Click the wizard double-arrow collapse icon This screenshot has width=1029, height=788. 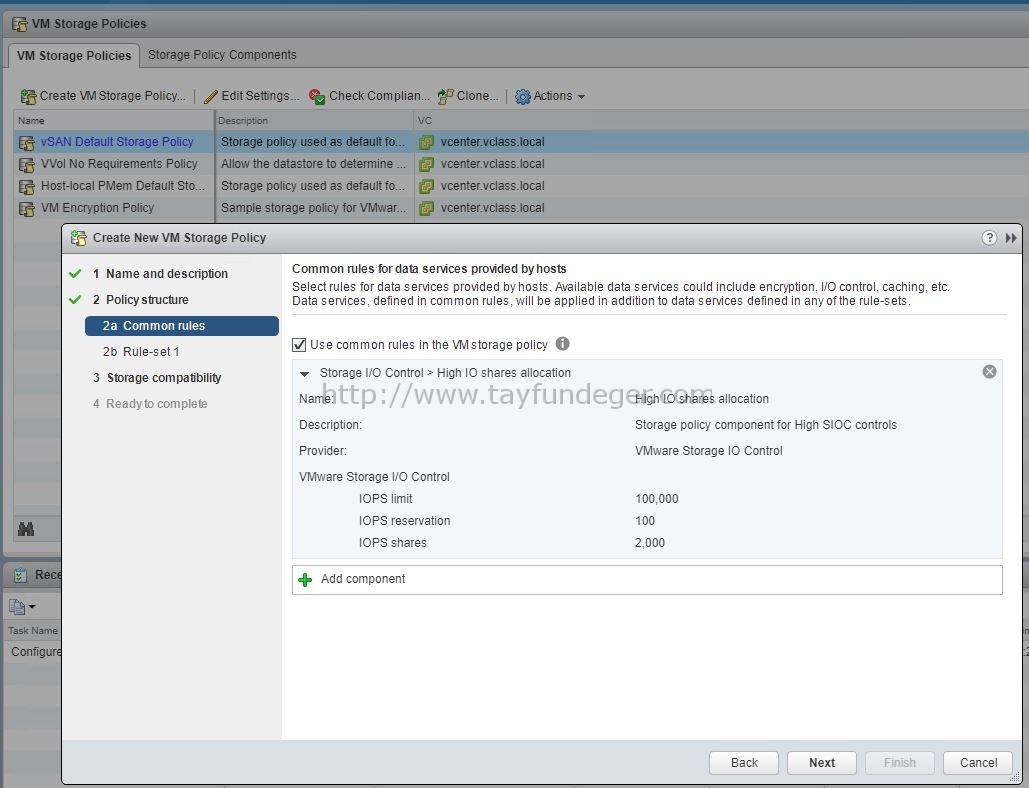click(1011, 238)
